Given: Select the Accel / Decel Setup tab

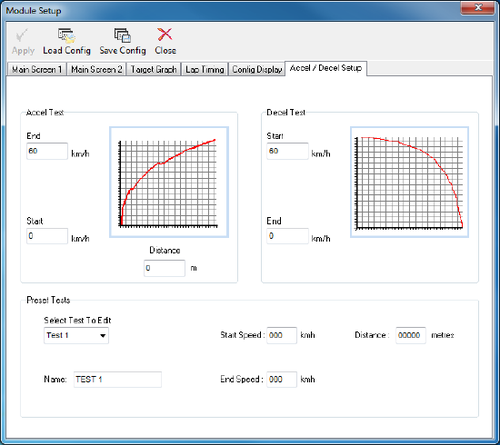Looking at the screenshot, I should [x=326, y=68].
